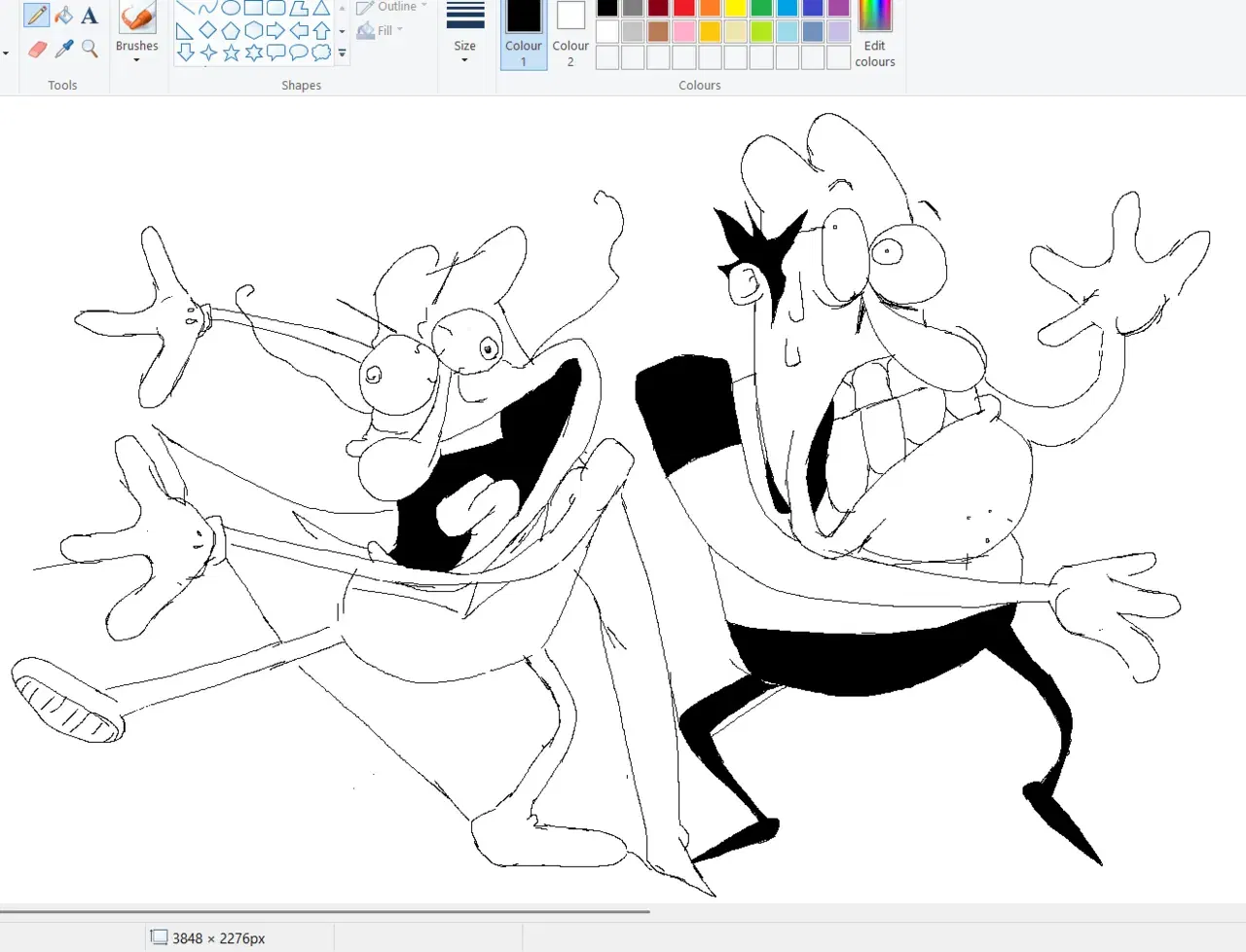1246x952 pixels.
Task: Pick the Fill with colour bucket tool
Action: [x=64, y=16]
